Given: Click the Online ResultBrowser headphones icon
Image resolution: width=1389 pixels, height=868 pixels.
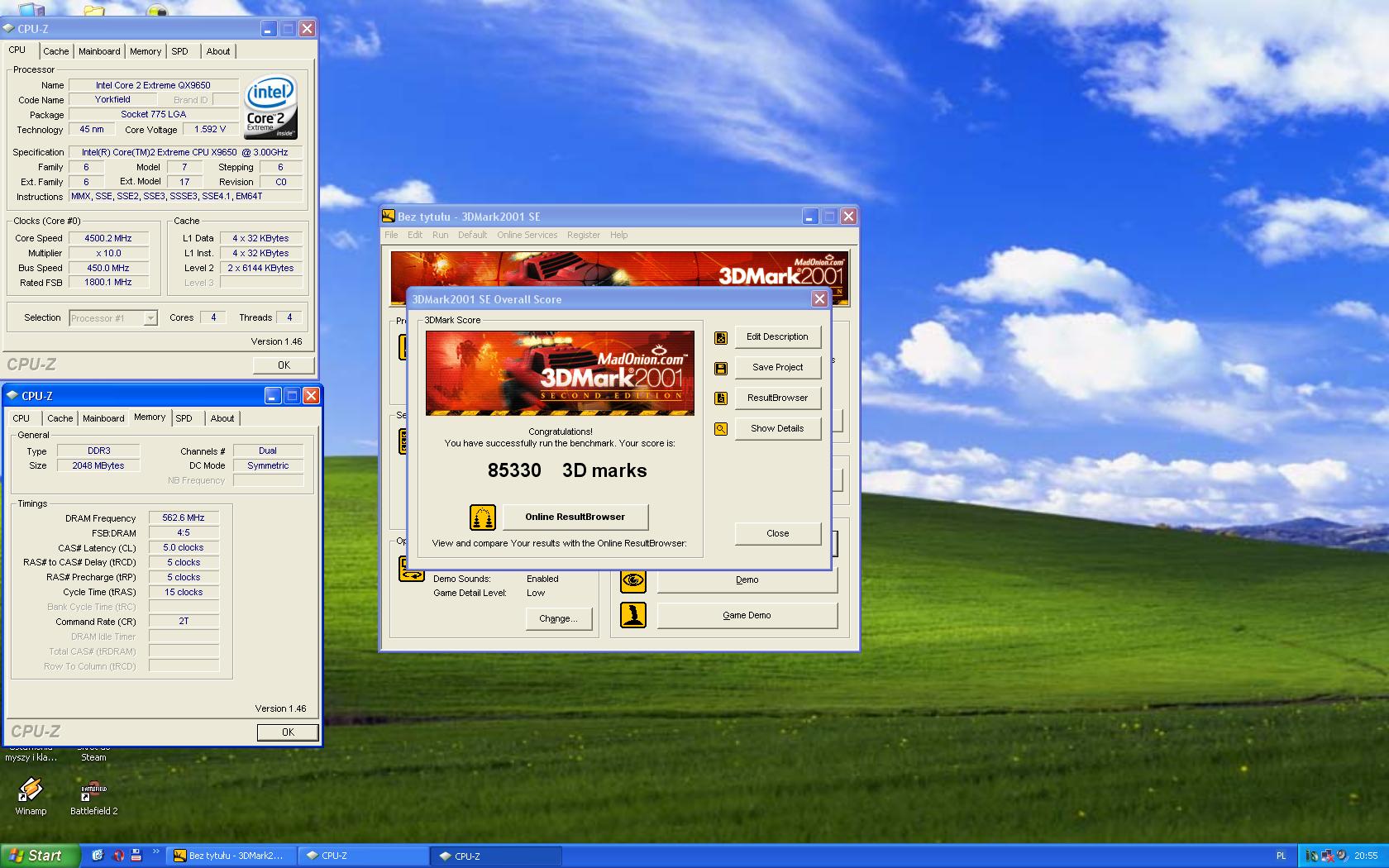Looking at the screenshot, I should [483, 517].
